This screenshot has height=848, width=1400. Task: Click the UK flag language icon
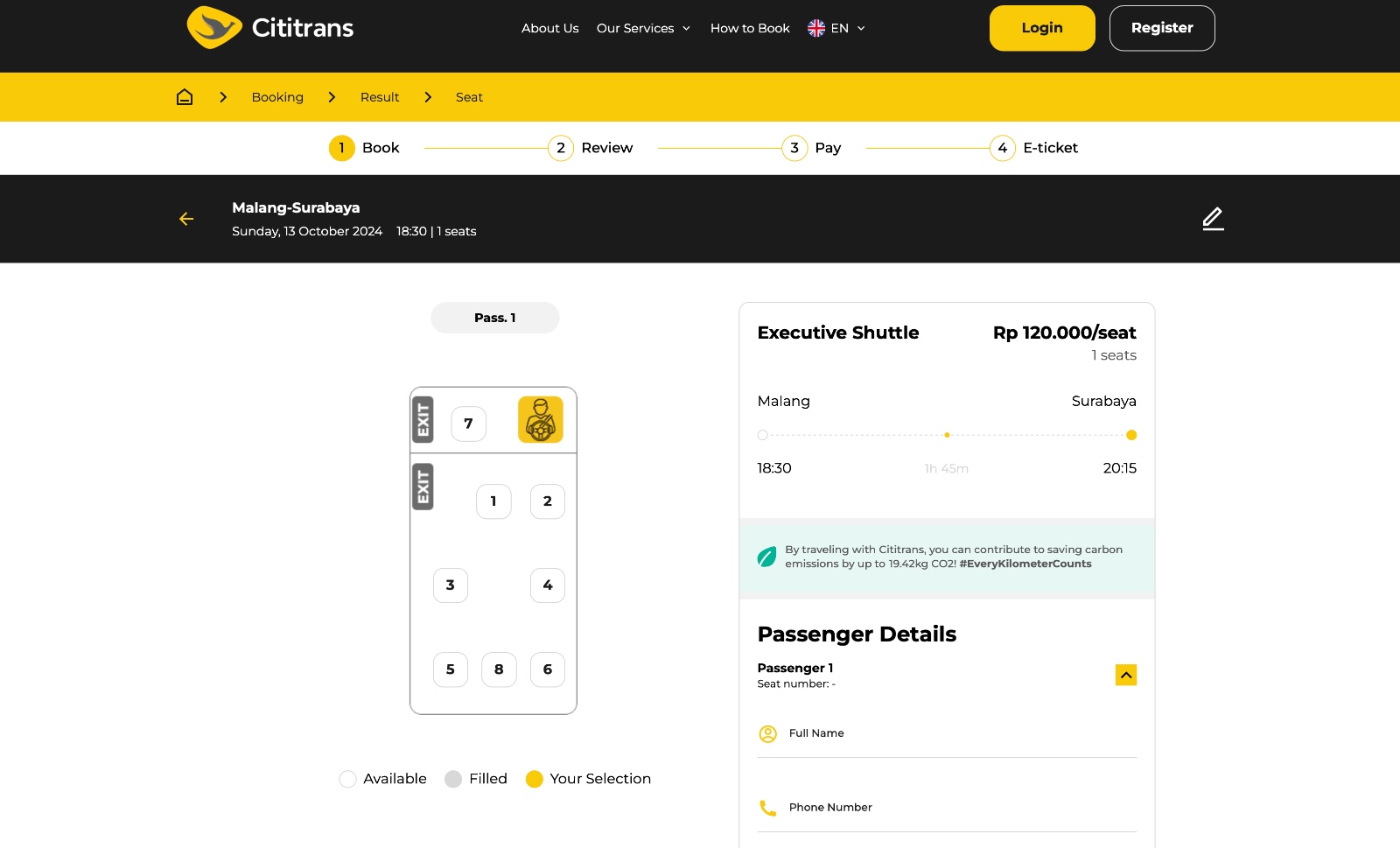(815, 28)
